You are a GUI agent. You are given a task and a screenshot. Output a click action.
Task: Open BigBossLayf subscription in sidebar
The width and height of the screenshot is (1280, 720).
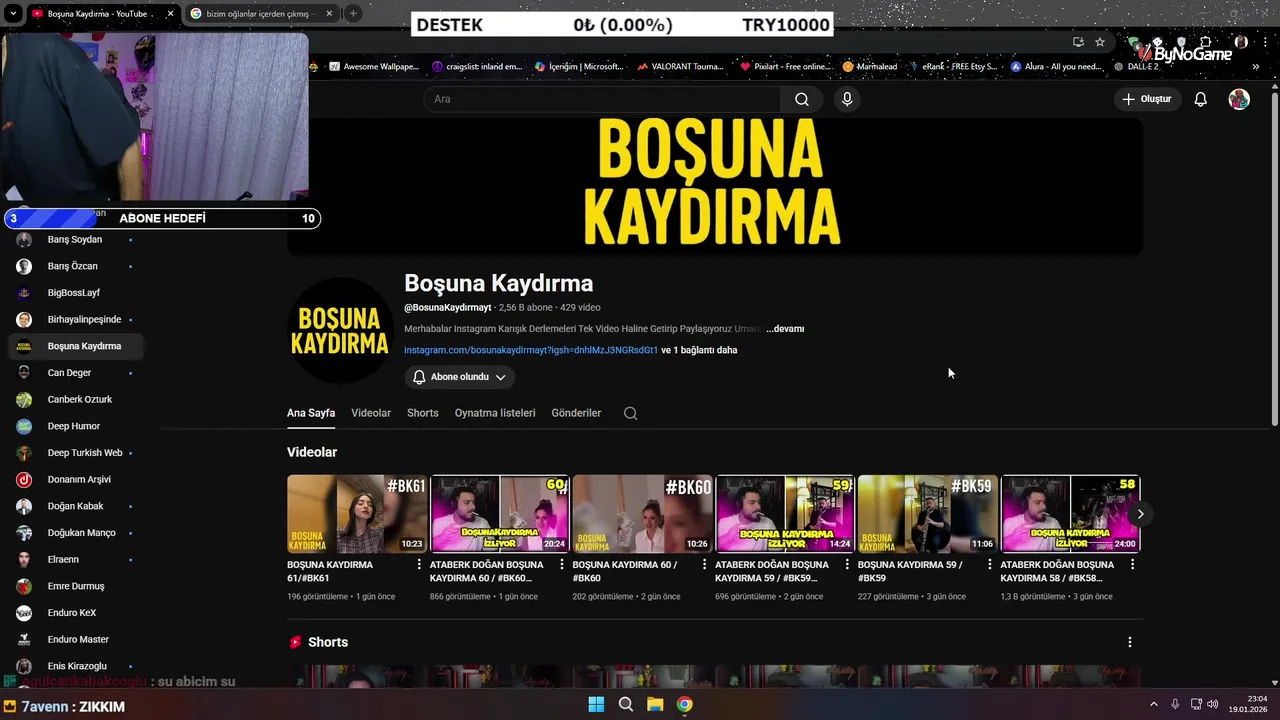tap(74, 293)
